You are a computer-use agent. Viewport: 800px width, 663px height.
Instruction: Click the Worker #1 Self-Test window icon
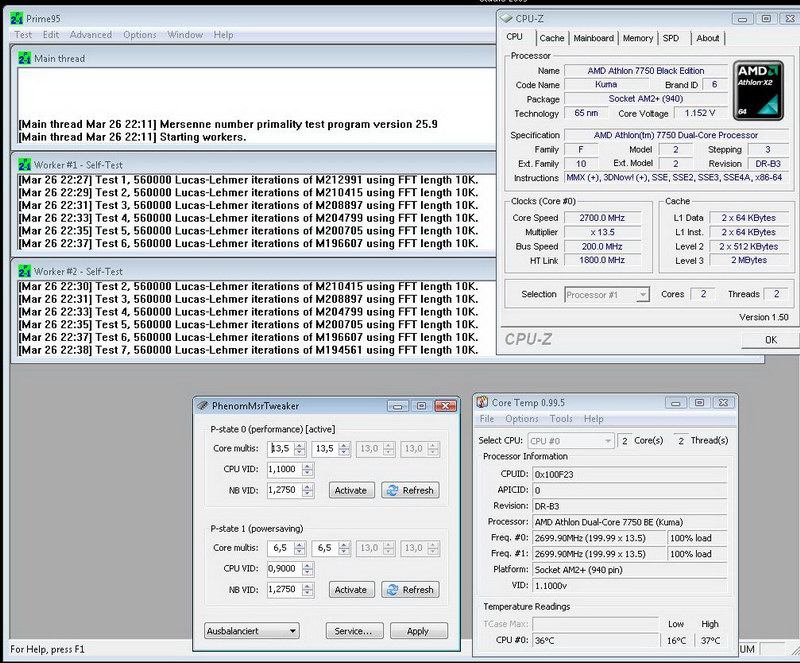24,165
